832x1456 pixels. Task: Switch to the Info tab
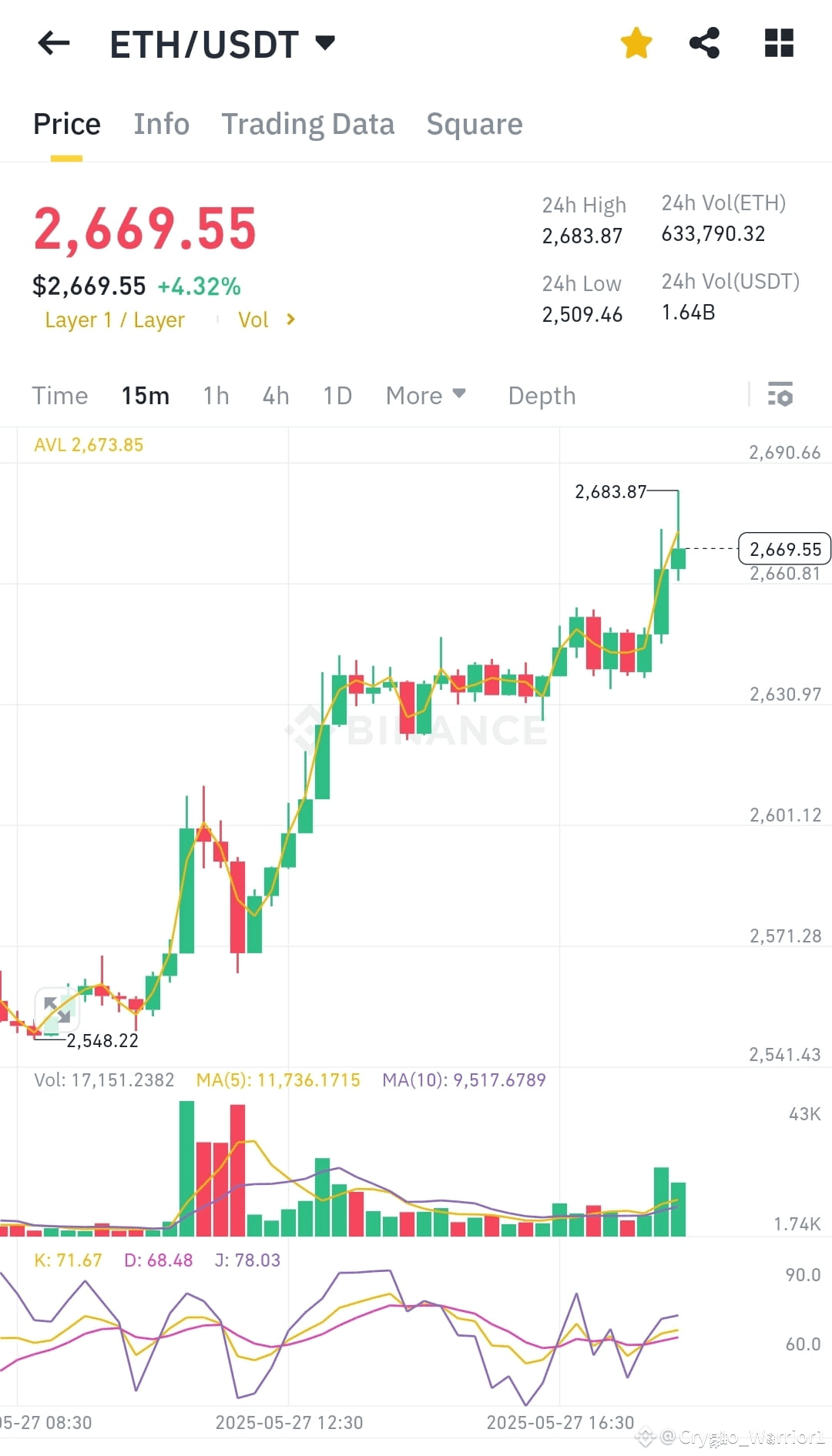click(x=161, y=123)
